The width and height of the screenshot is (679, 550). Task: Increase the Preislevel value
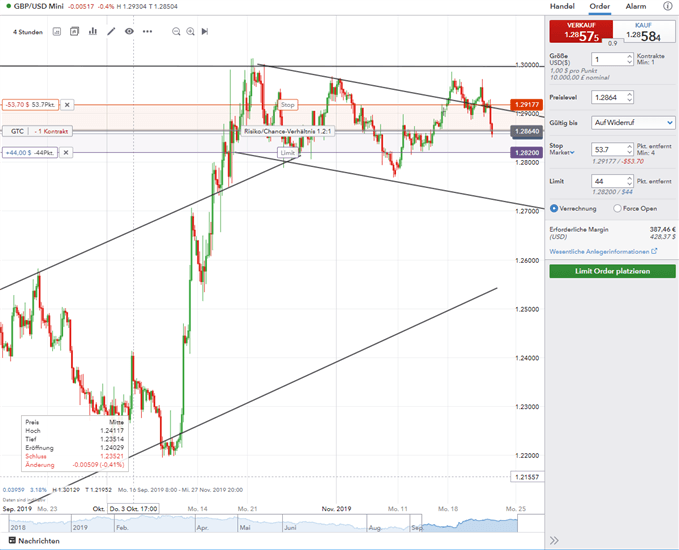[x=630, y=94]
